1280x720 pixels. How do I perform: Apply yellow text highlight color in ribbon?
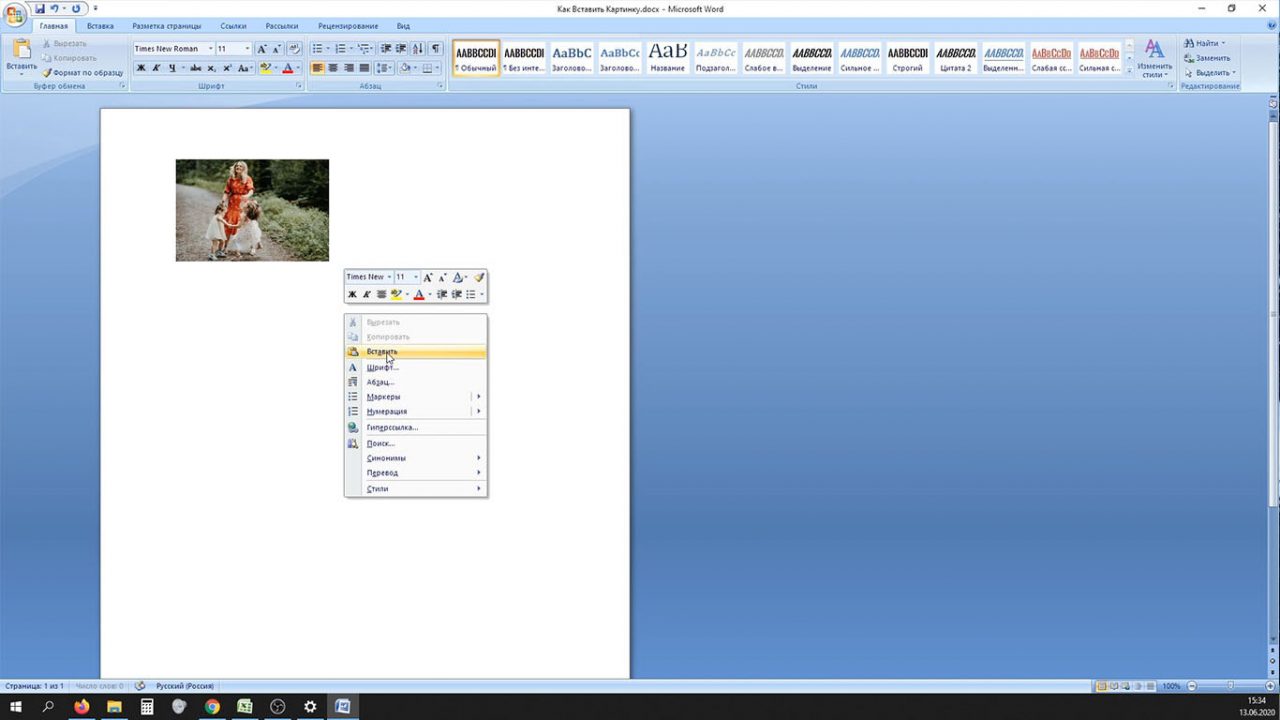(265, 68)
